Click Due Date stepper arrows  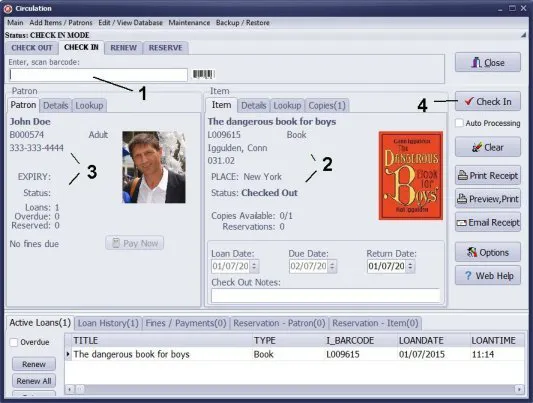point(332,266)
